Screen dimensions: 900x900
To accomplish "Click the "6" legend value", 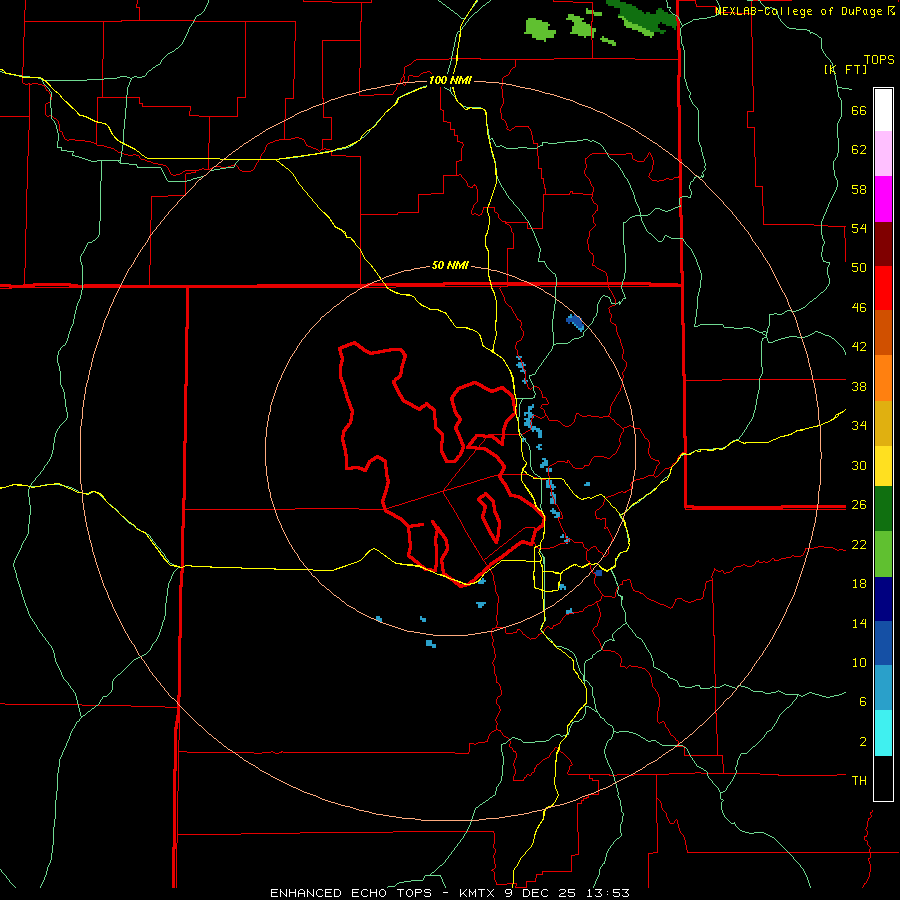I will click(x=863, y=701).
